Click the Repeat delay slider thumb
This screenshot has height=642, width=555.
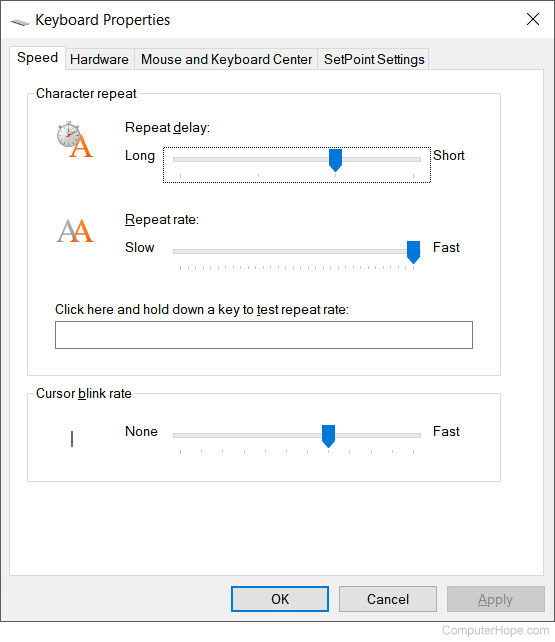[335, 160]
